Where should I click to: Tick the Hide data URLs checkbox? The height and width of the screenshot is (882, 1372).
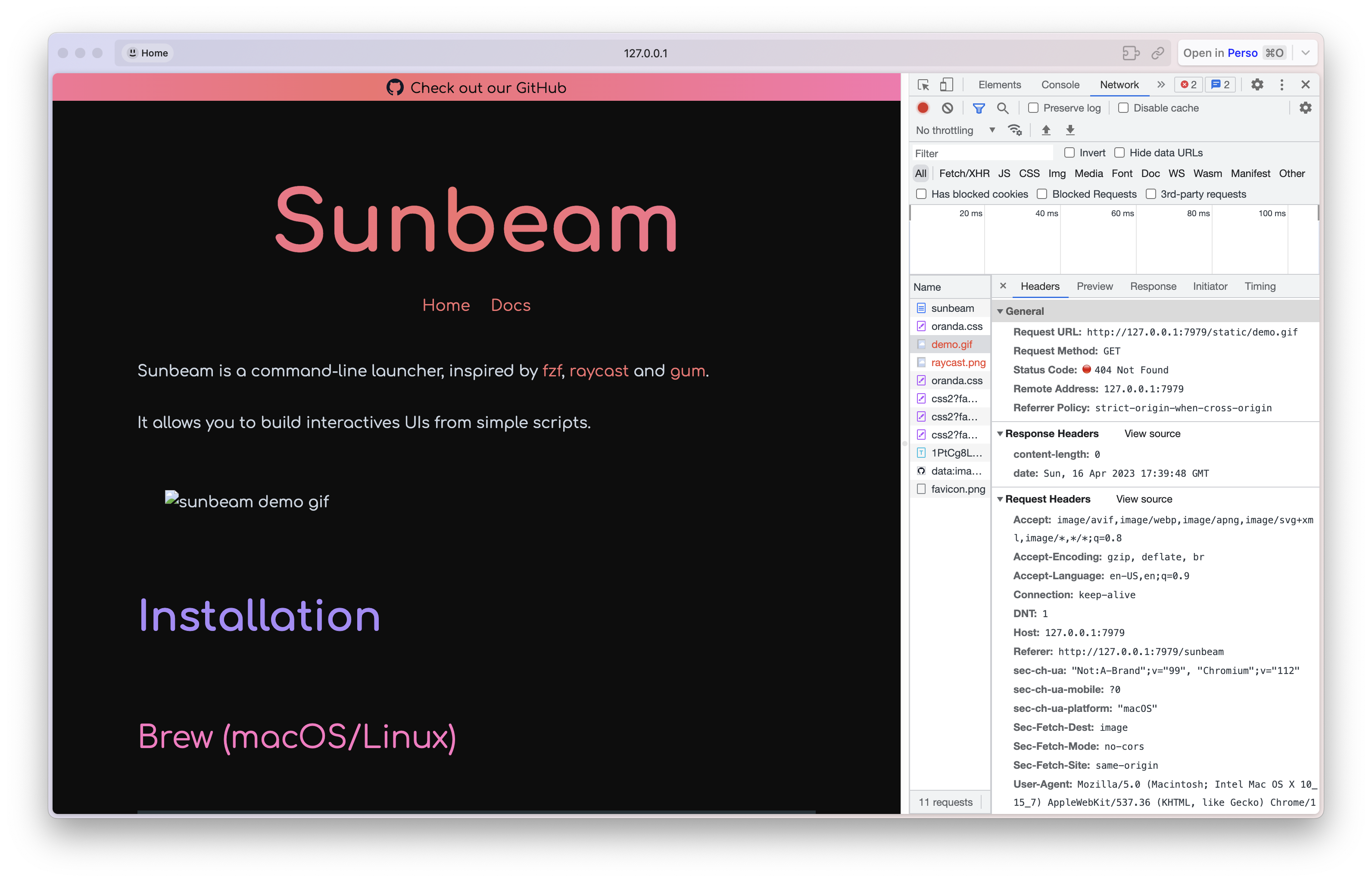1119,152
